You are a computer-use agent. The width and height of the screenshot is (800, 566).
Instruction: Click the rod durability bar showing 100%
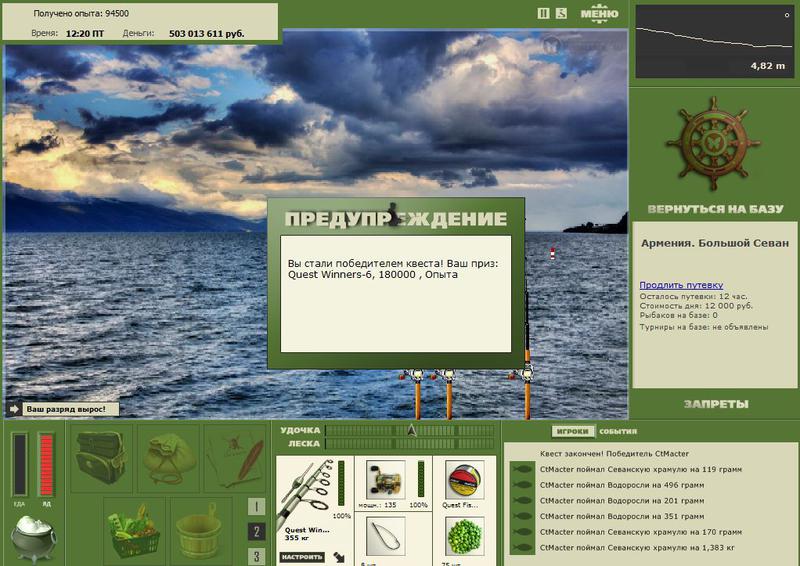pos(341,483)
